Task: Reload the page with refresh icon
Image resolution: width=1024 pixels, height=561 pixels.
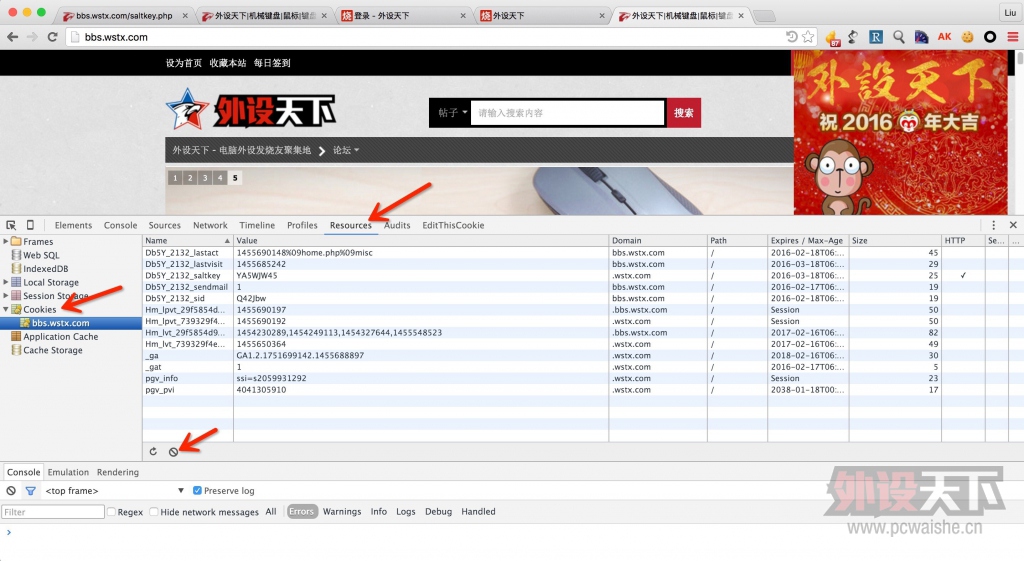Action: (53, 37)
